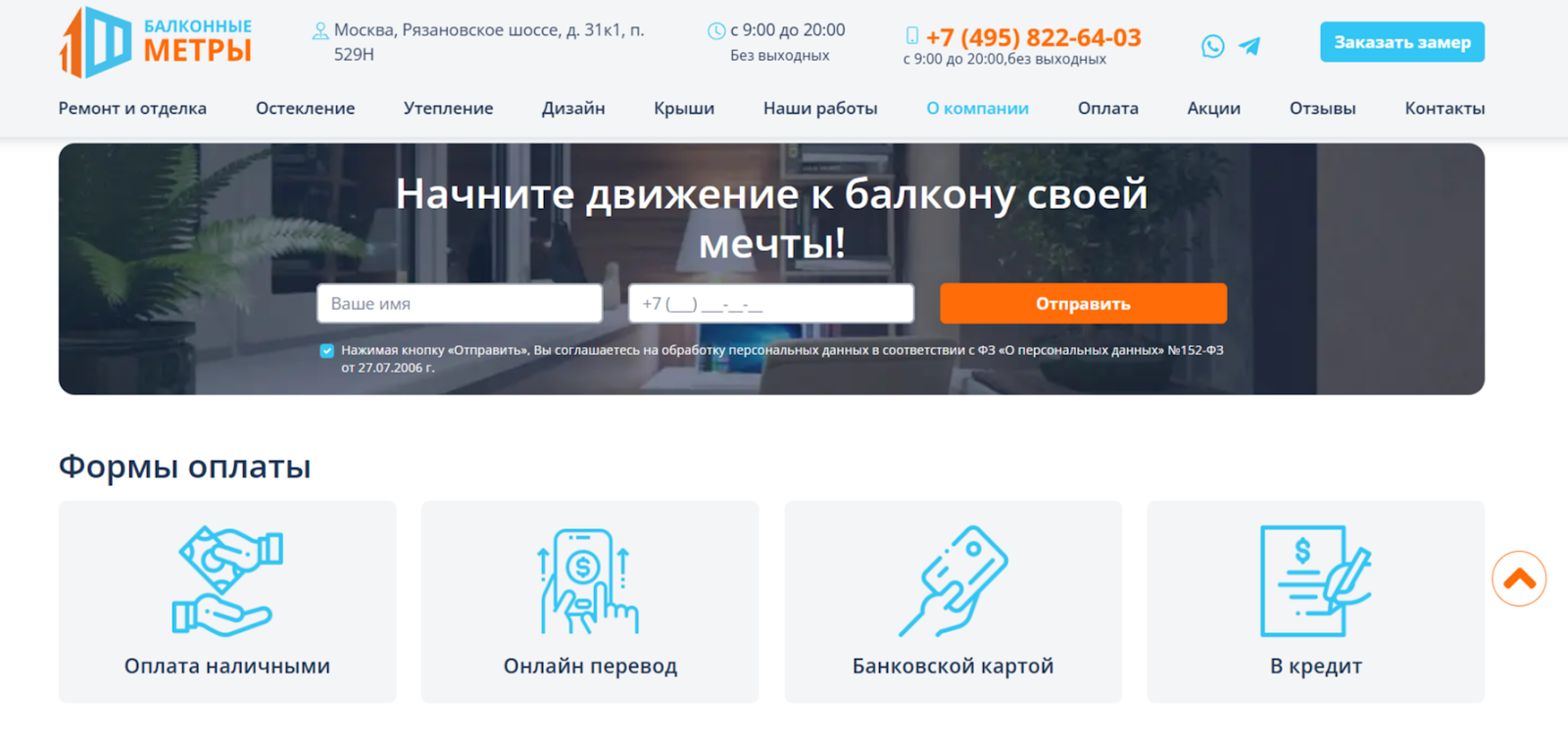Image resolution: width=1568 pixels, height=745 pixels.
Task: Click the orange scroll-to-top arrow
Action: point(1519,579)
